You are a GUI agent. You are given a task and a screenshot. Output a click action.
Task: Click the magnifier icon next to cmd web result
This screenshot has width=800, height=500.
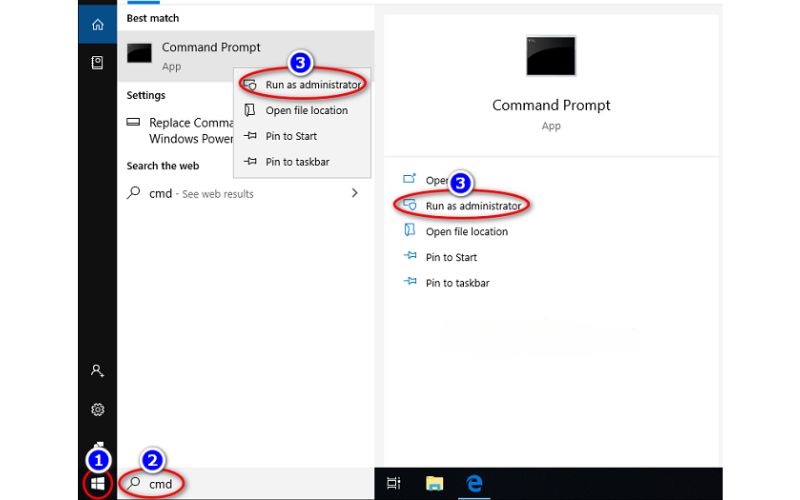tap(134, 192)
